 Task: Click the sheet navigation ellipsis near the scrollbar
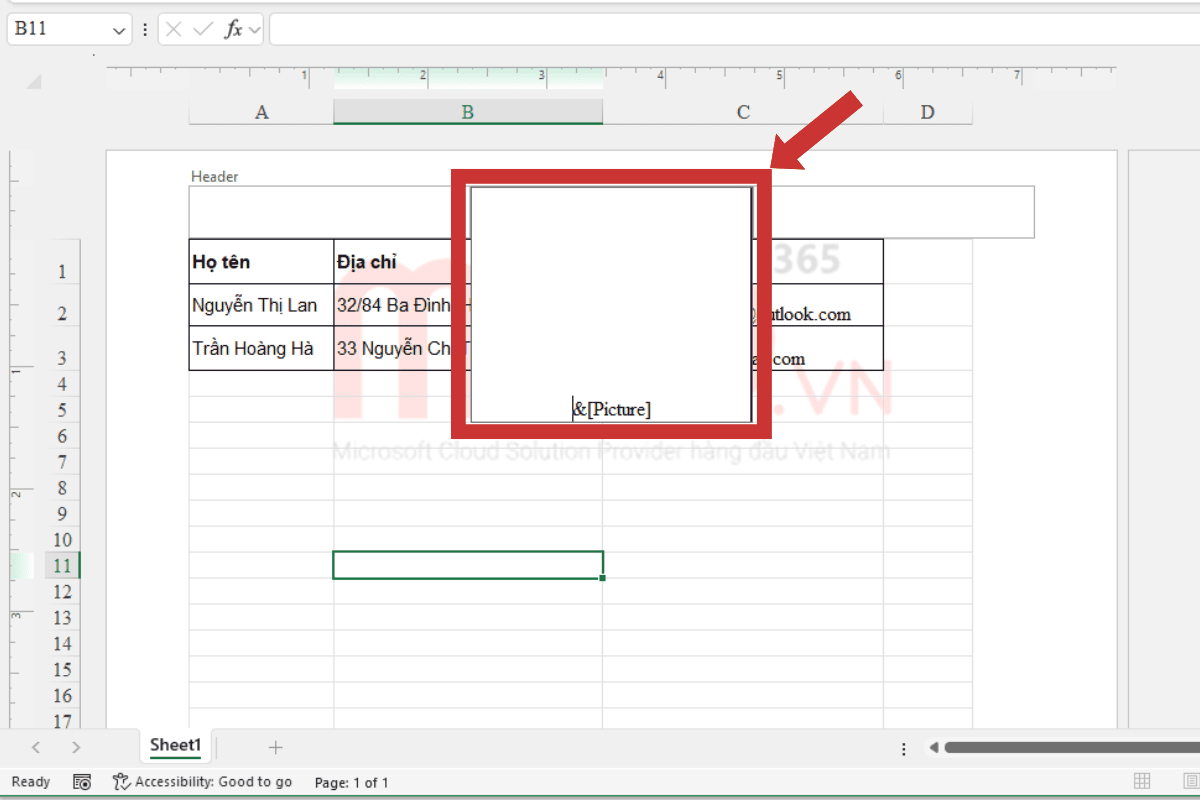coord(903,748)
